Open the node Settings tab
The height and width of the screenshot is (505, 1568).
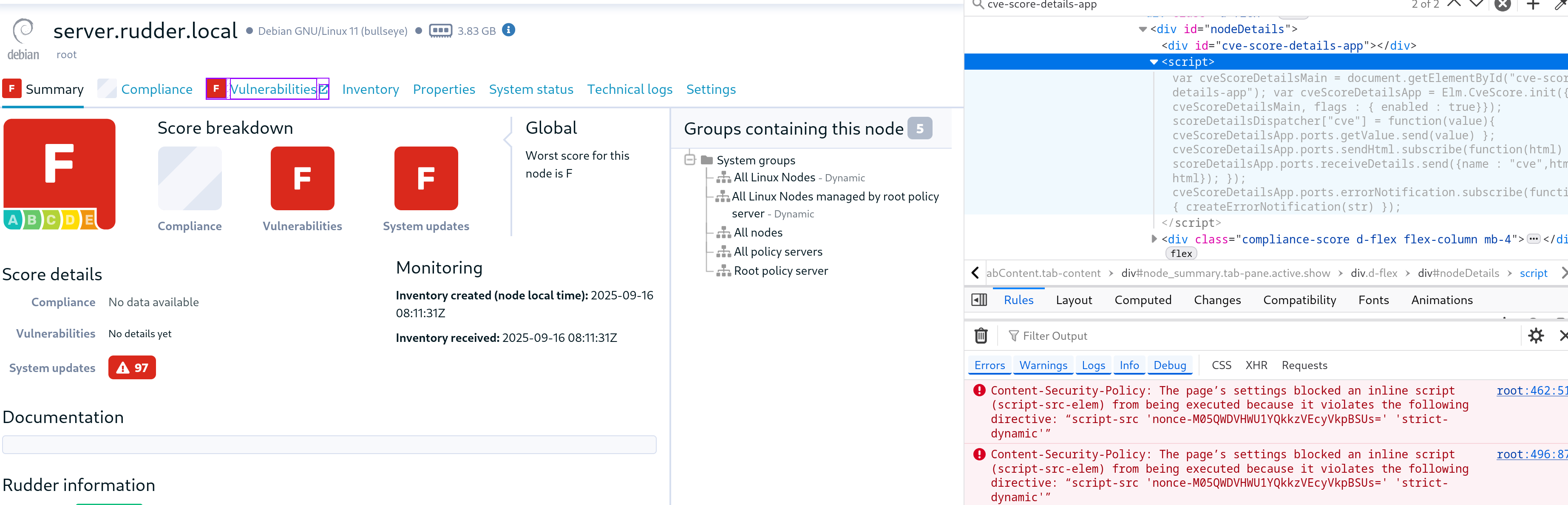click(711, 90)
